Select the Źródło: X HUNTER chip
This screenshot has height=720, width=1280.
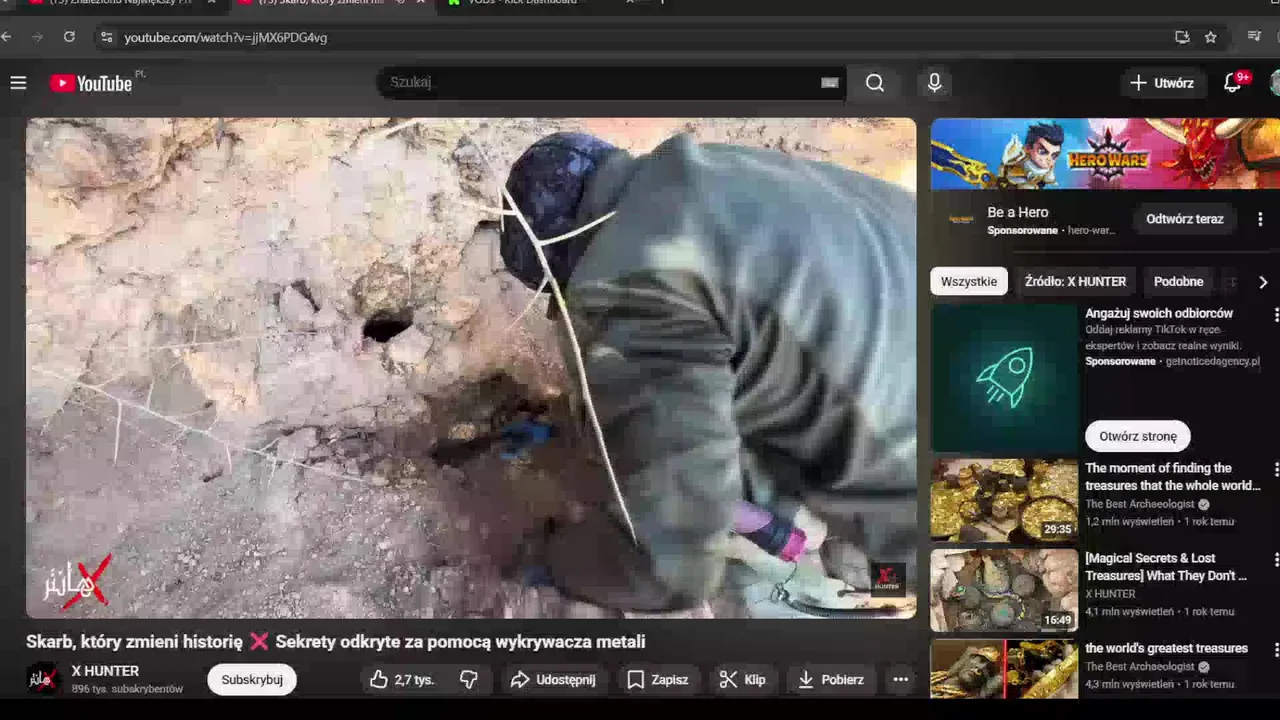click(x=1075, y=282)
